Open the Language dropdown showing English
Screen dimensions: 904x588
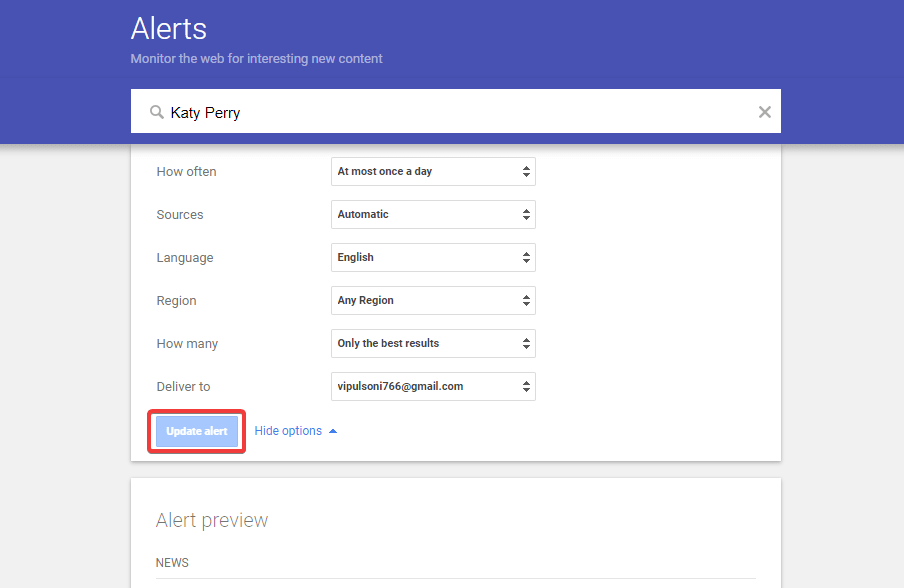(433, 258)
